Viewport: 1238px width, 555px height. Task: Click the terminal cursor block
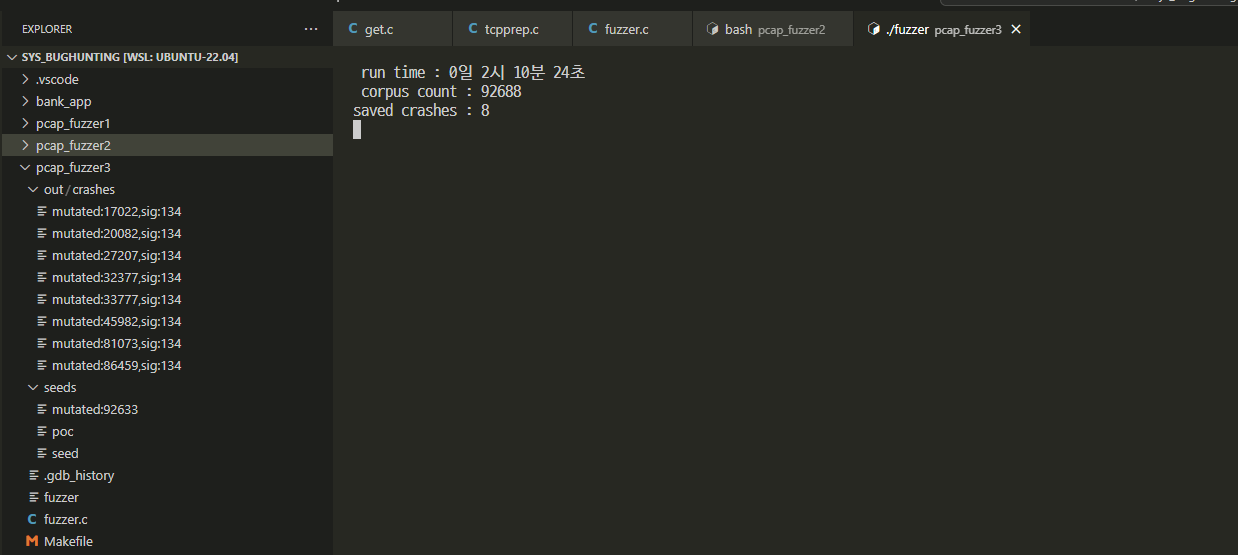[357, 129]
